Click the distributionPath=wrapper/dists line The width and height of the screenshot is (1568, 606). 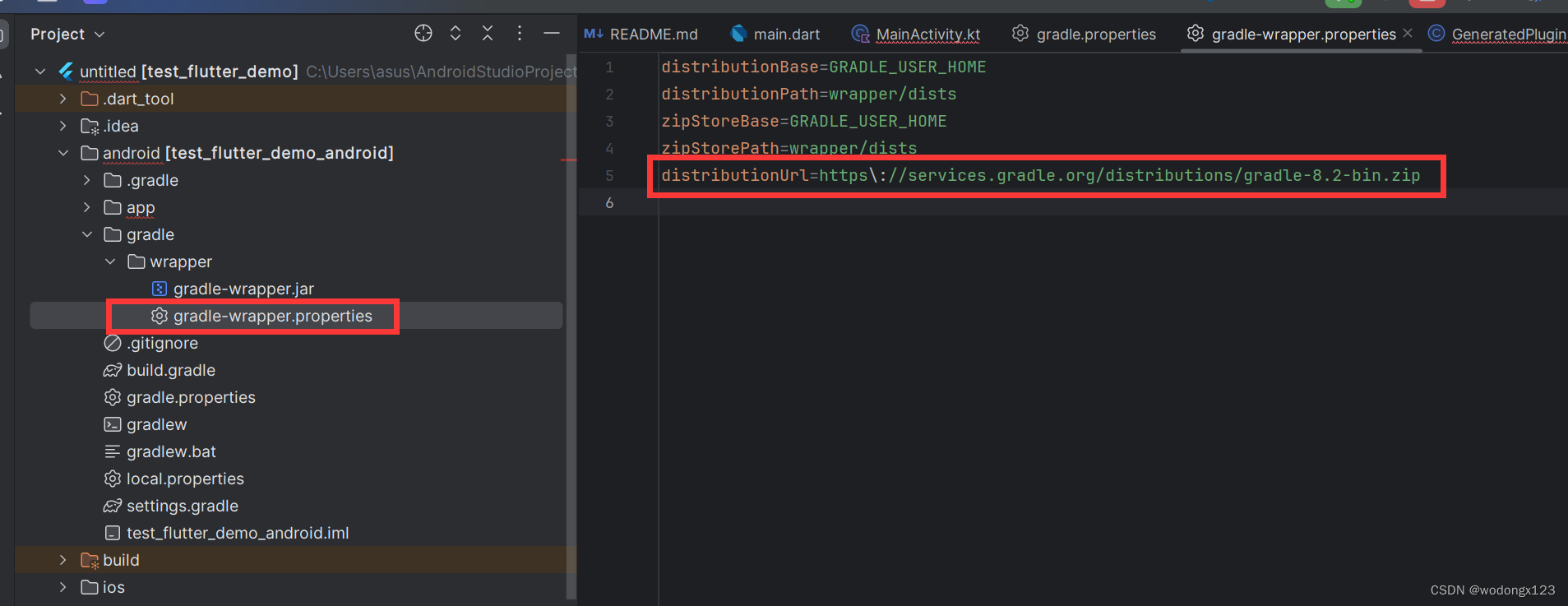point(809,94)
